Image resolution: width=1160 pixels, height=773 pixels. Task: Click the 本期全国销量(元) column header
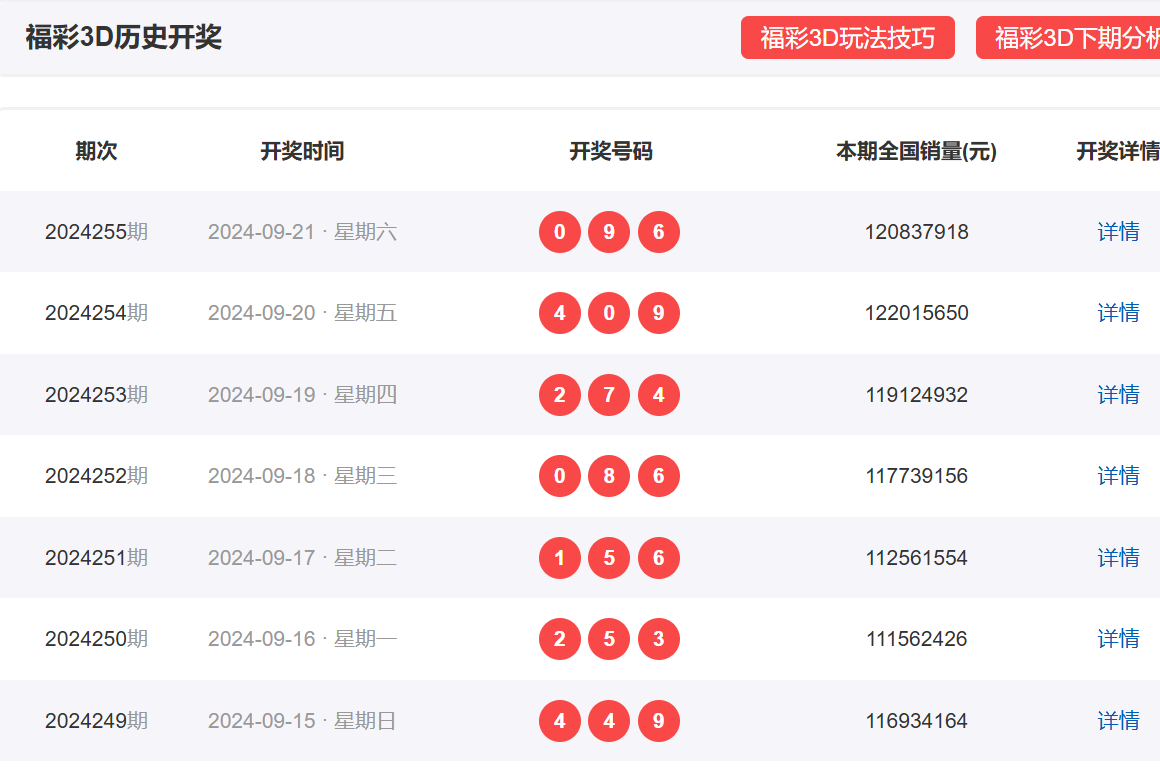(x=916, y=151)
